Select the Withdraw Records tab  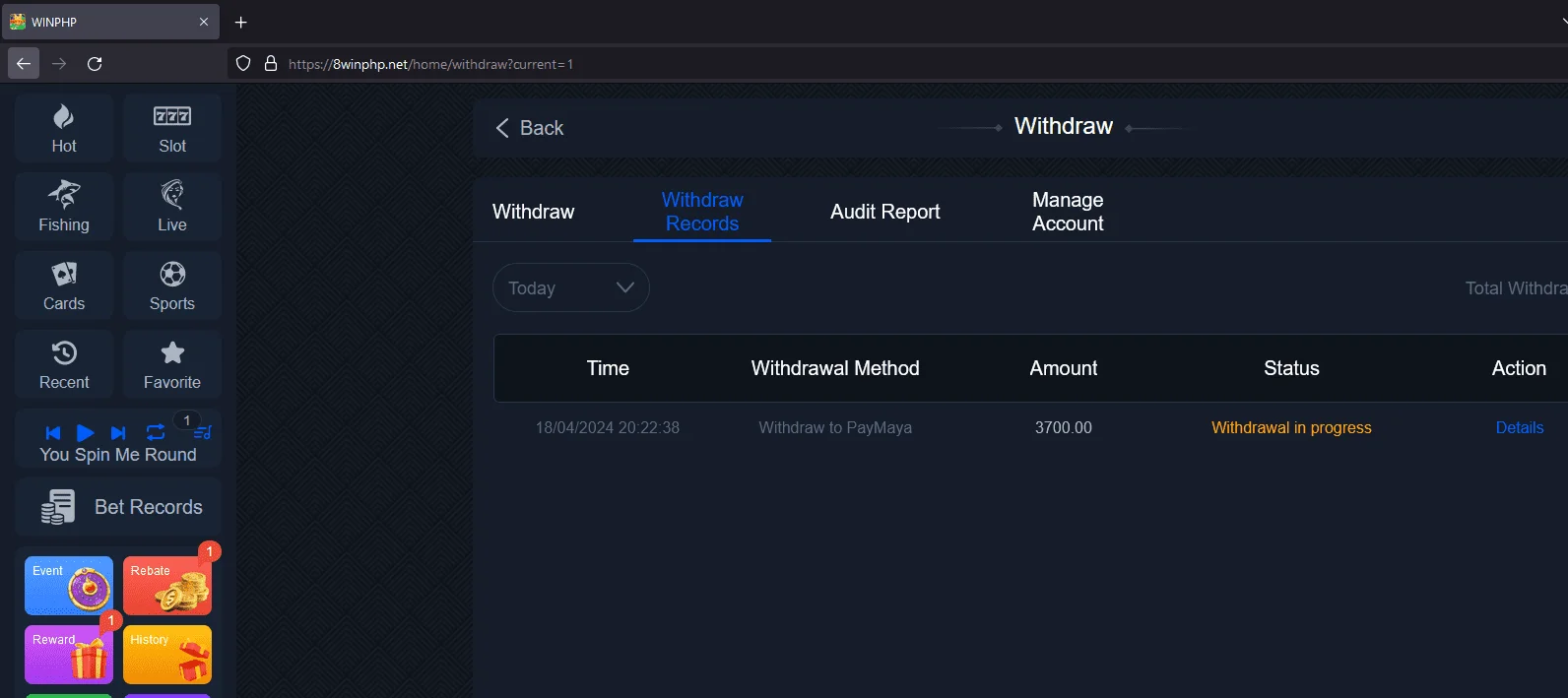[x=702, y=212]
